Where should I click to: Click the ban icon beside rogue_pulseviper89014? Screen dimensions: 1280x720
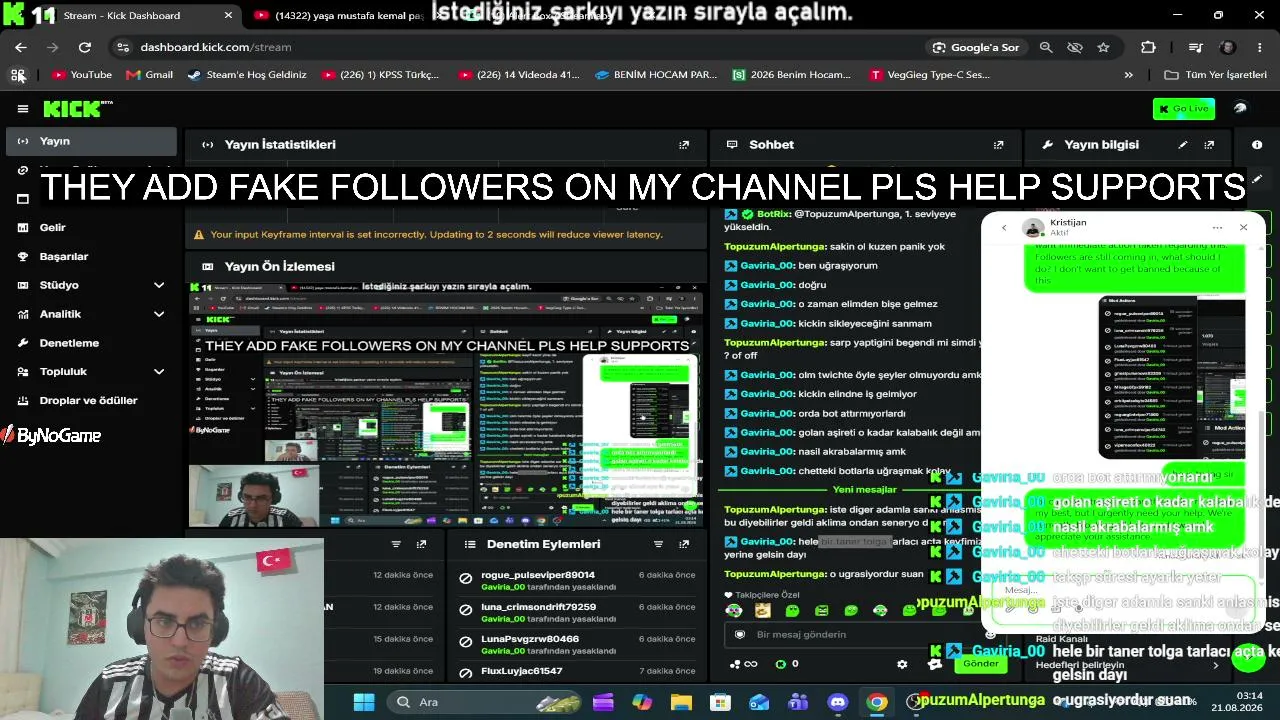[465, 578]
